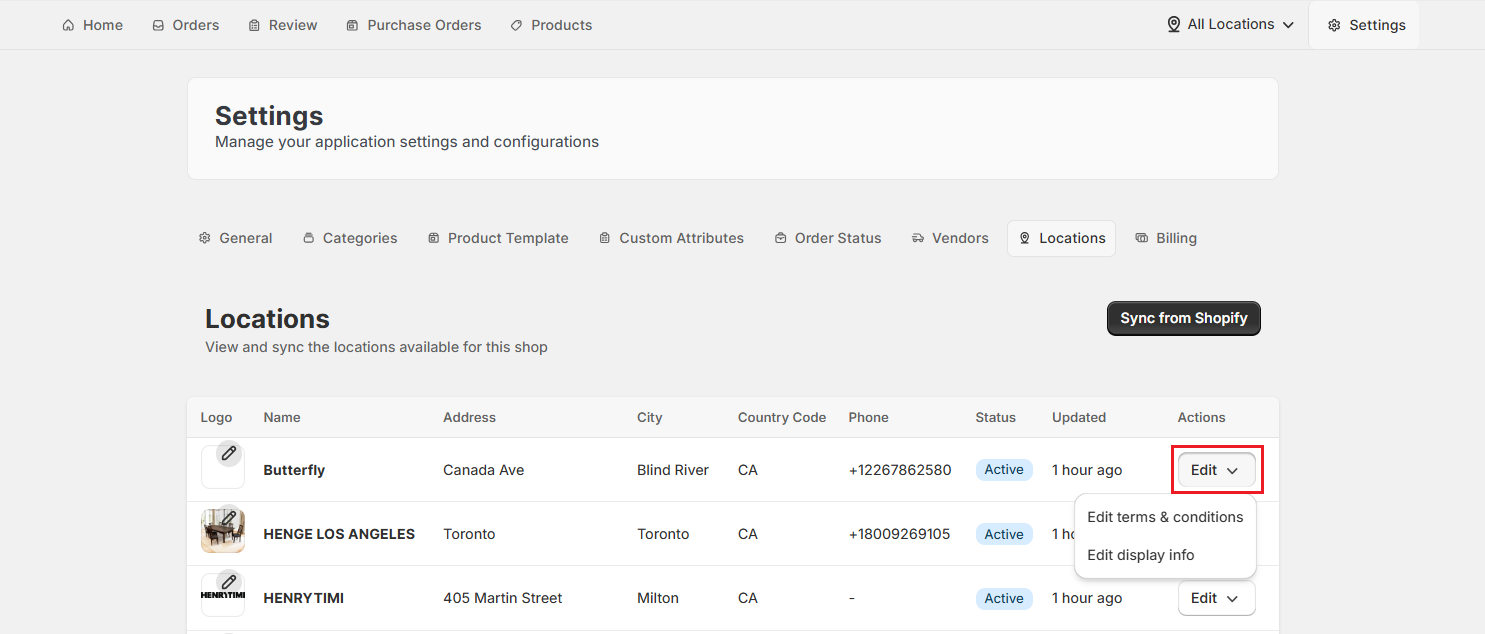Click the Active badge for HENRYTIMI

[x=1004, y=598]
